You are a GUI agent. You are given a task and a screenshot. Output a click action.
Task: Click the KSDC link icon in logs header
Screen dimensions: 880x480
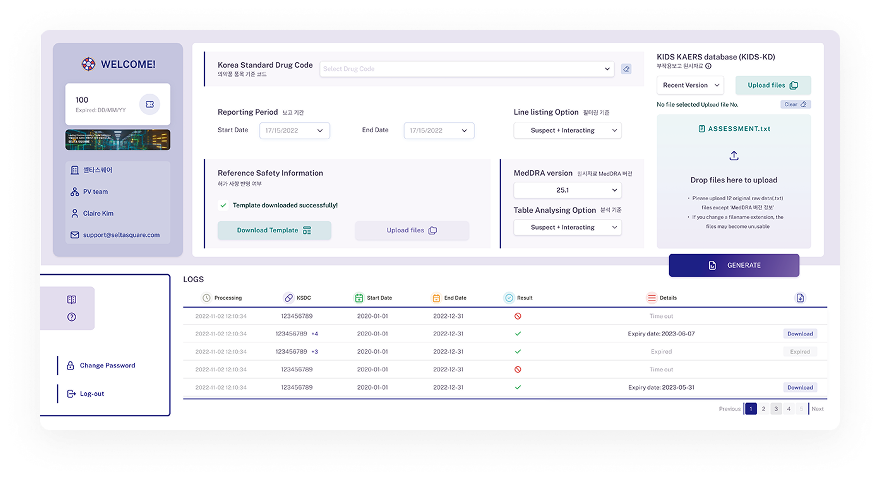coord(288,298)
